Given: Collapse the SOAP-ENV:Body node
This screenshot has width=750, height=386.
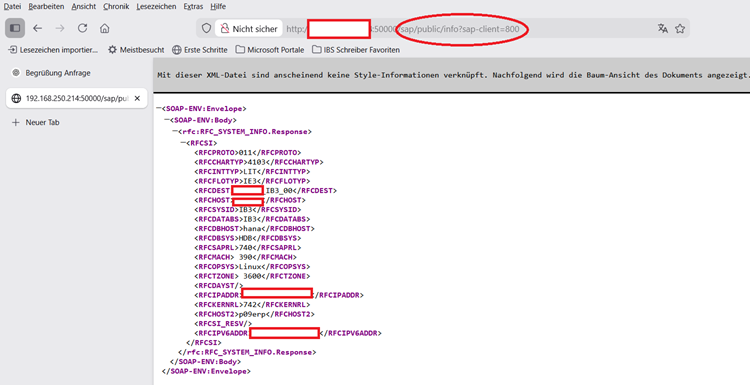Looking at the screenshot, I should tap(167, 120).
